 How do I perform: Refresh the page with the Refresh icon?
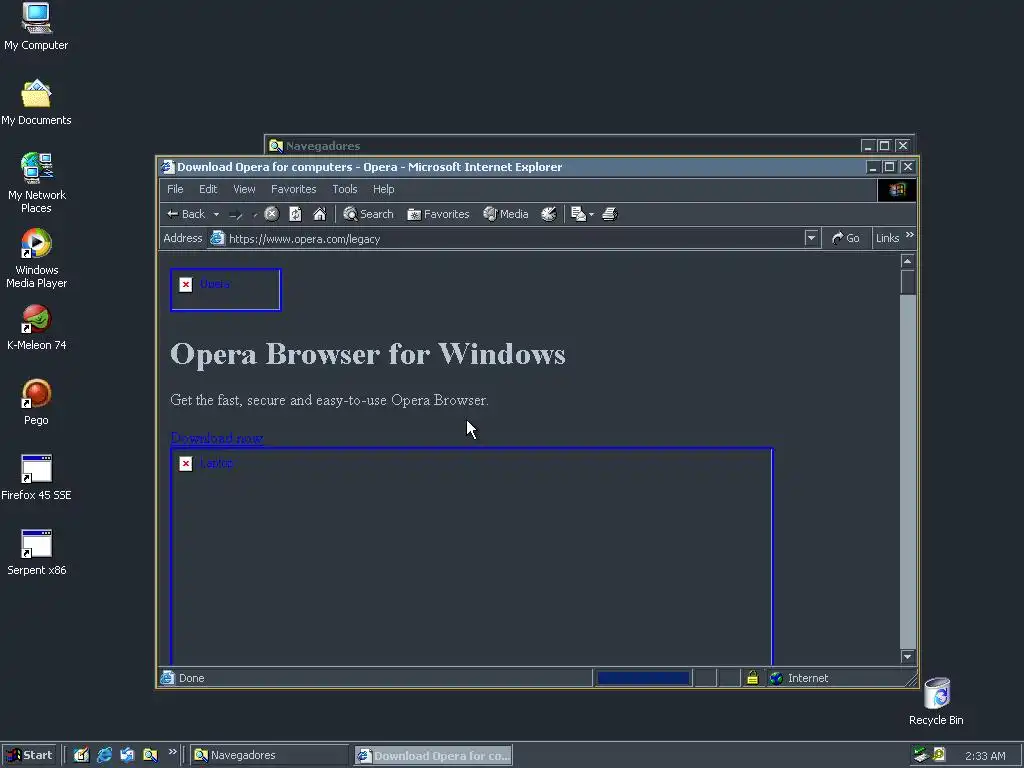coord(295,214)
